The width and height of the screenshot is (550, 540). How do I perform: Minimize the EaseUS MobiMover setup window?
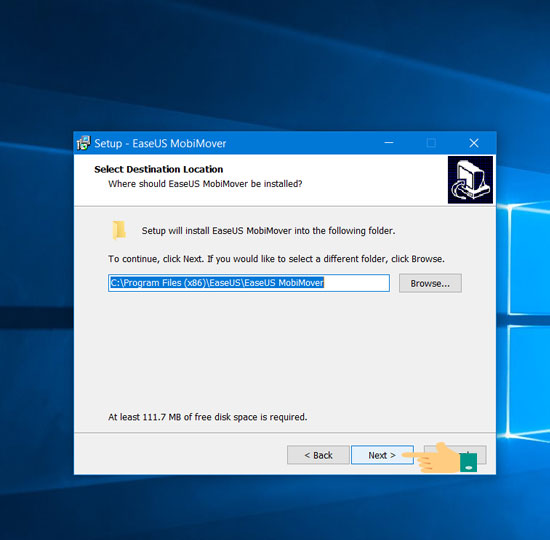tap(389, 143)
